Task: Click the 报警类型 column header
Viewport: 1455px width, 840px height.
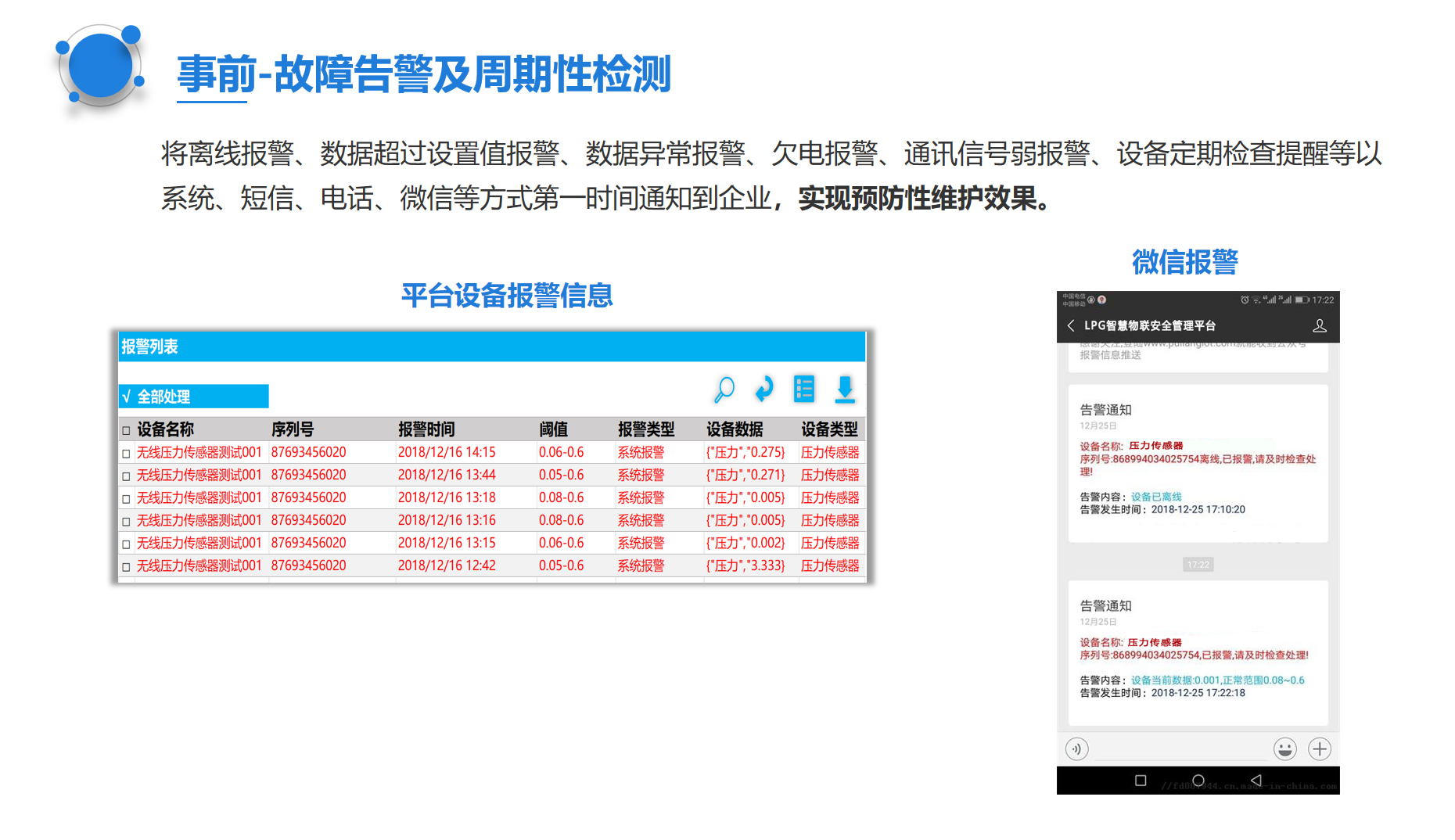Action: coord(646,429)
